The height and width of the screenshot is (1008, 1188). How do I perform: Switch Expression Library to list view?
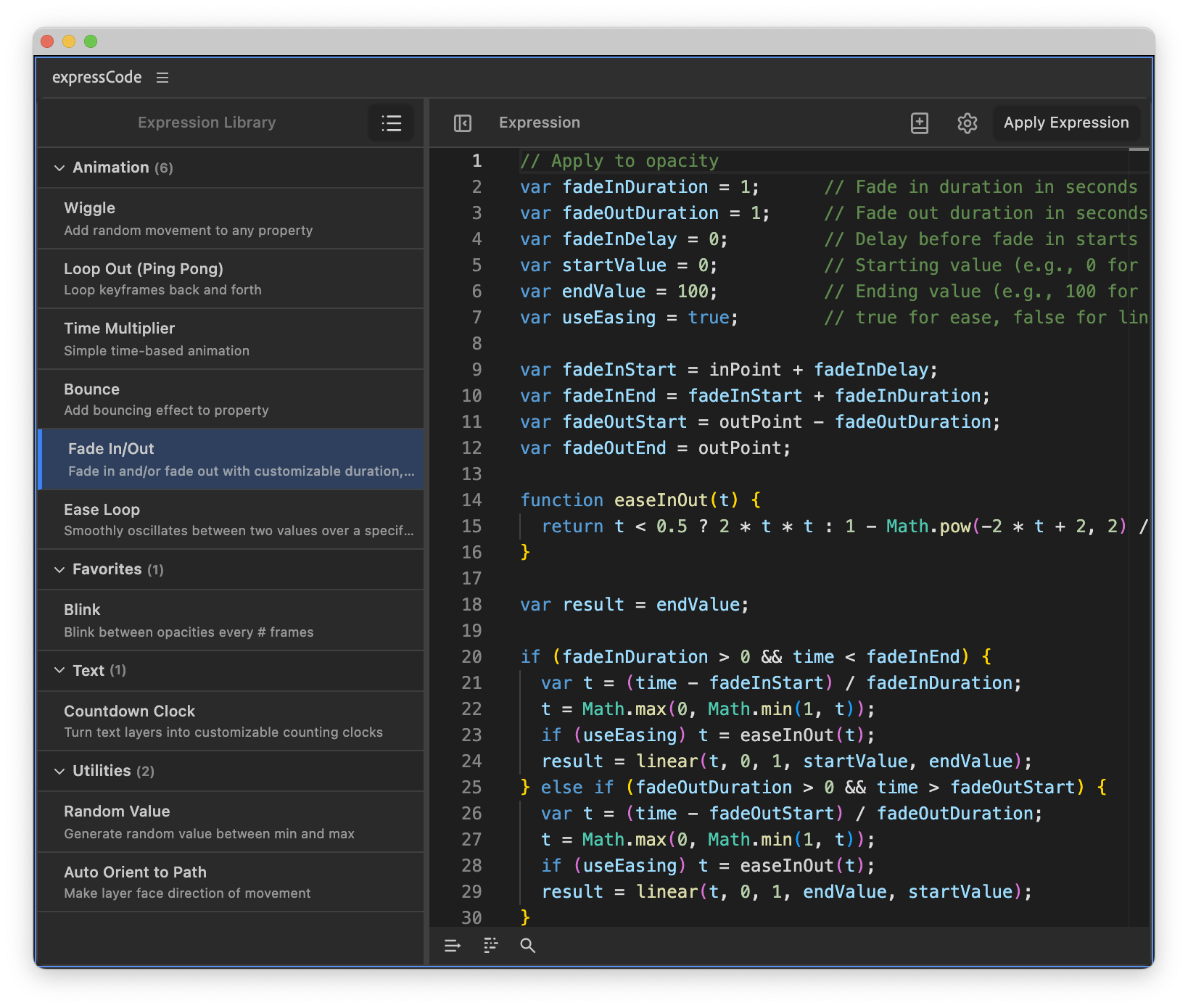point(391,123)
